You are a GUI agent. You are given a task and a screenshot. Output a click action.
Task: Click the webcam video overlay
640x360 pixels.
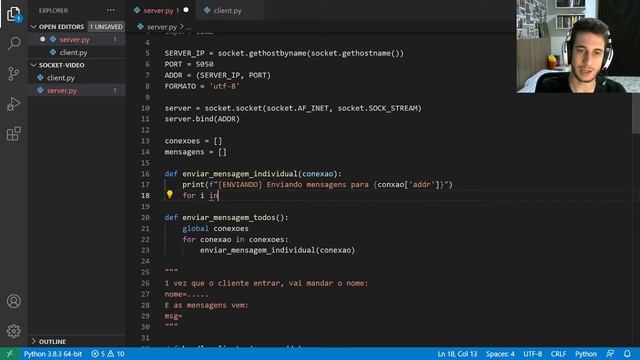(578, 46)
